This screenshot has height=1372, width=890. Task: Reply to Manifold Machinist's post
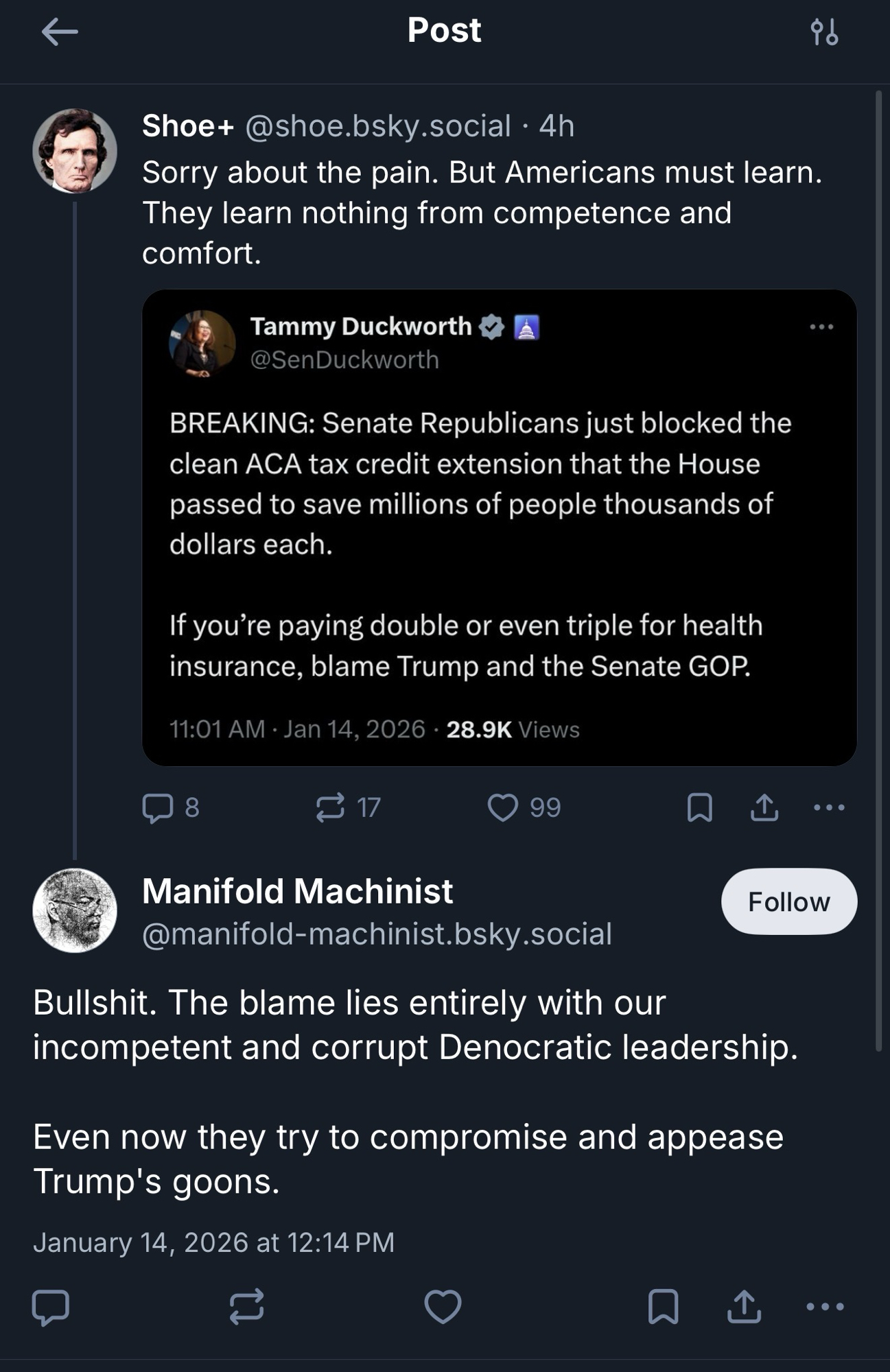[51, 1306]
